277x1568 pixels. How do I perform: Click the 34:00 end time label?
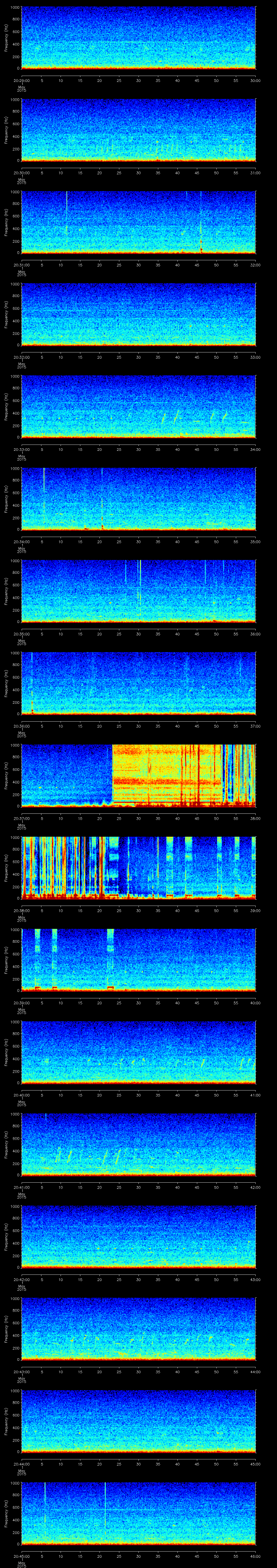point(255,449)
